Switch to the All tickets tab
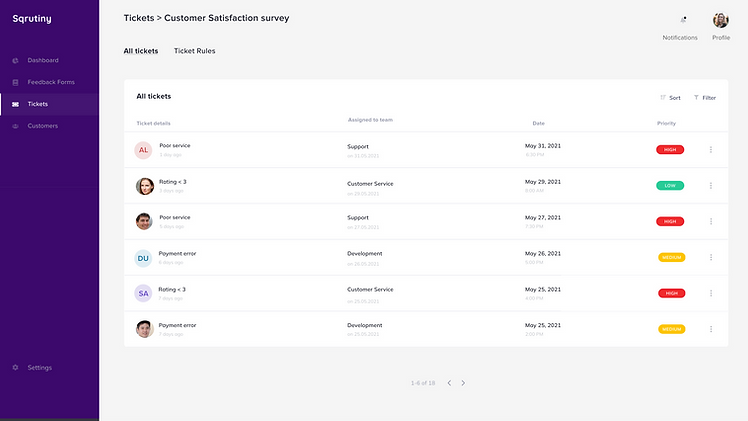 [x=141, y=51]
